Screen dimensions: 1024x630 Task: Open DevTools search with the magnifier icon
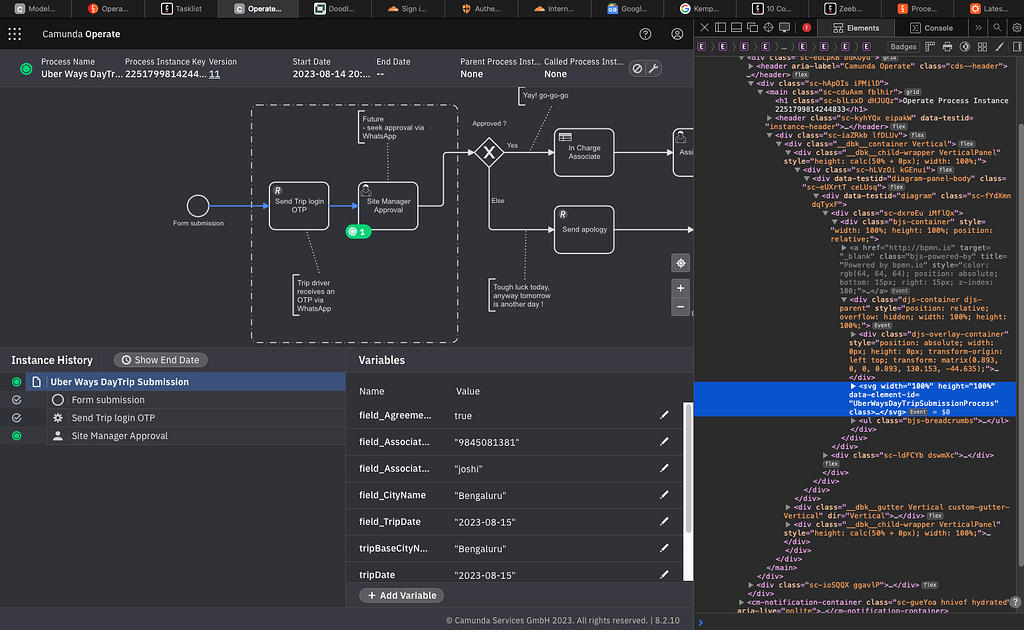997,28
